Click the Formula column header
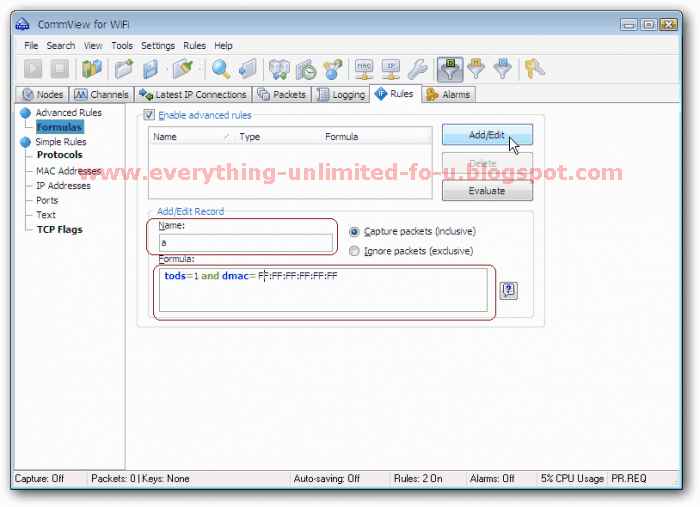 coord(376,137)
